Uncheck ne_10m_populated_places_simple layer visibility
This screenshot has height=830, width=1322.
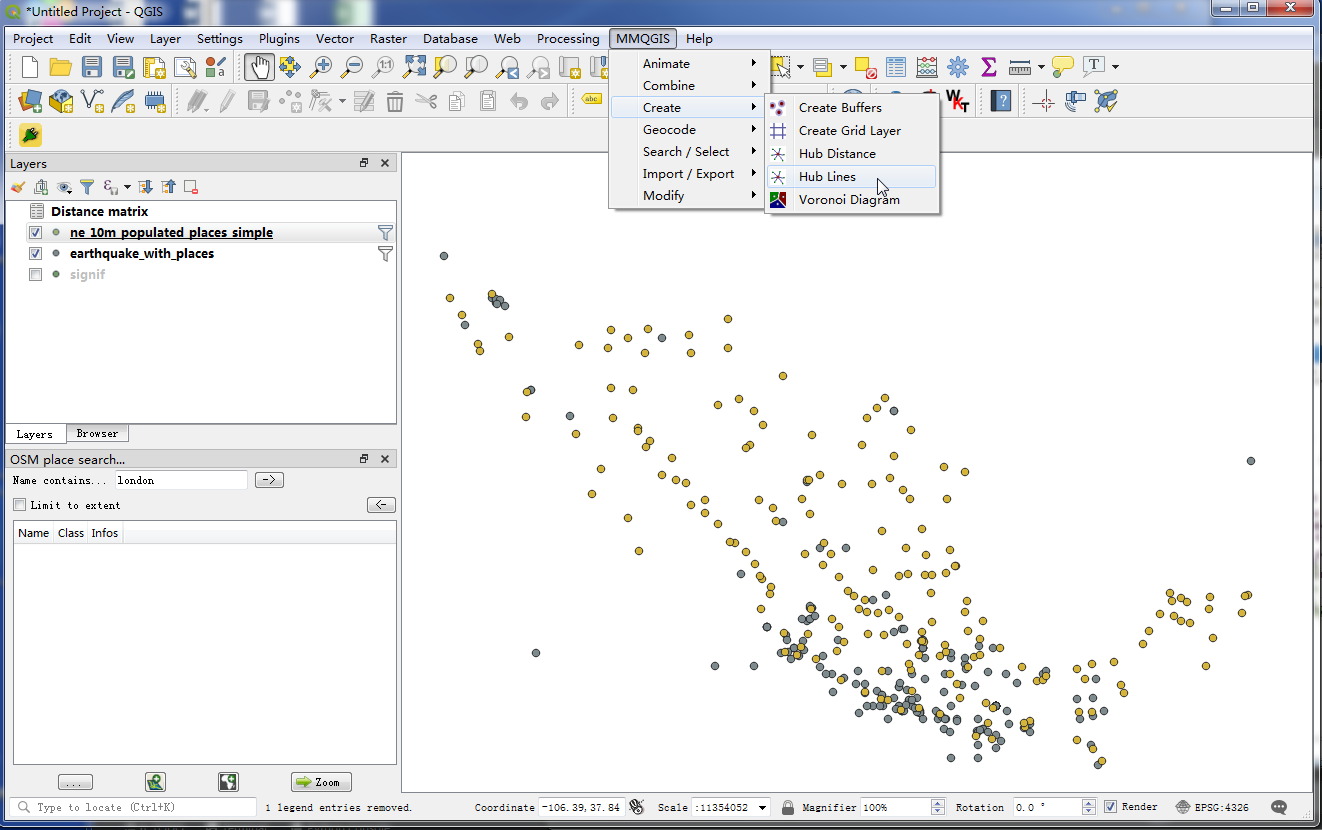coord(36,233)
